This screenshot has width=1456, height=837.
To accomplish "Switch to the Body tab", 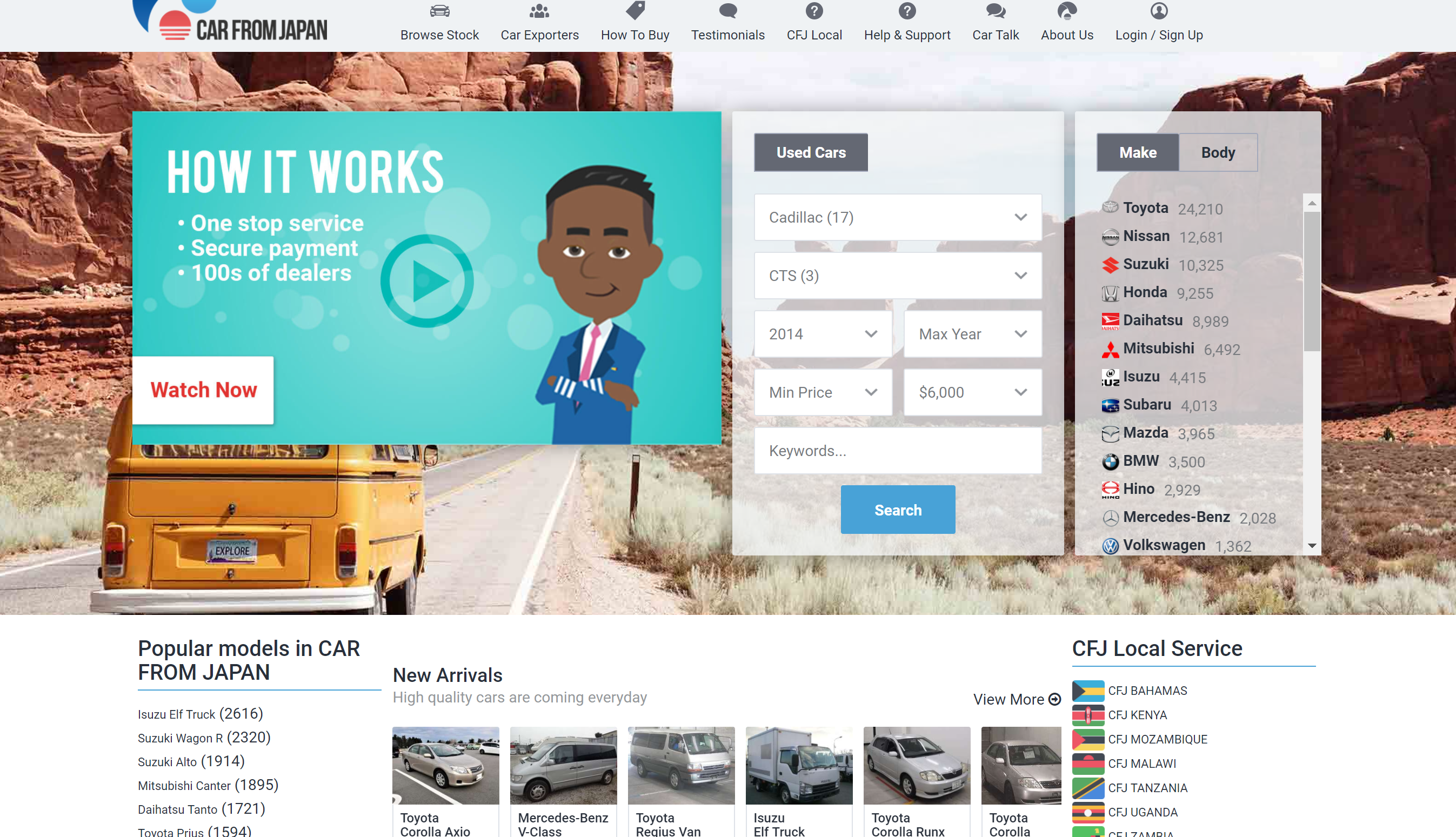I will coord(1218,152).
